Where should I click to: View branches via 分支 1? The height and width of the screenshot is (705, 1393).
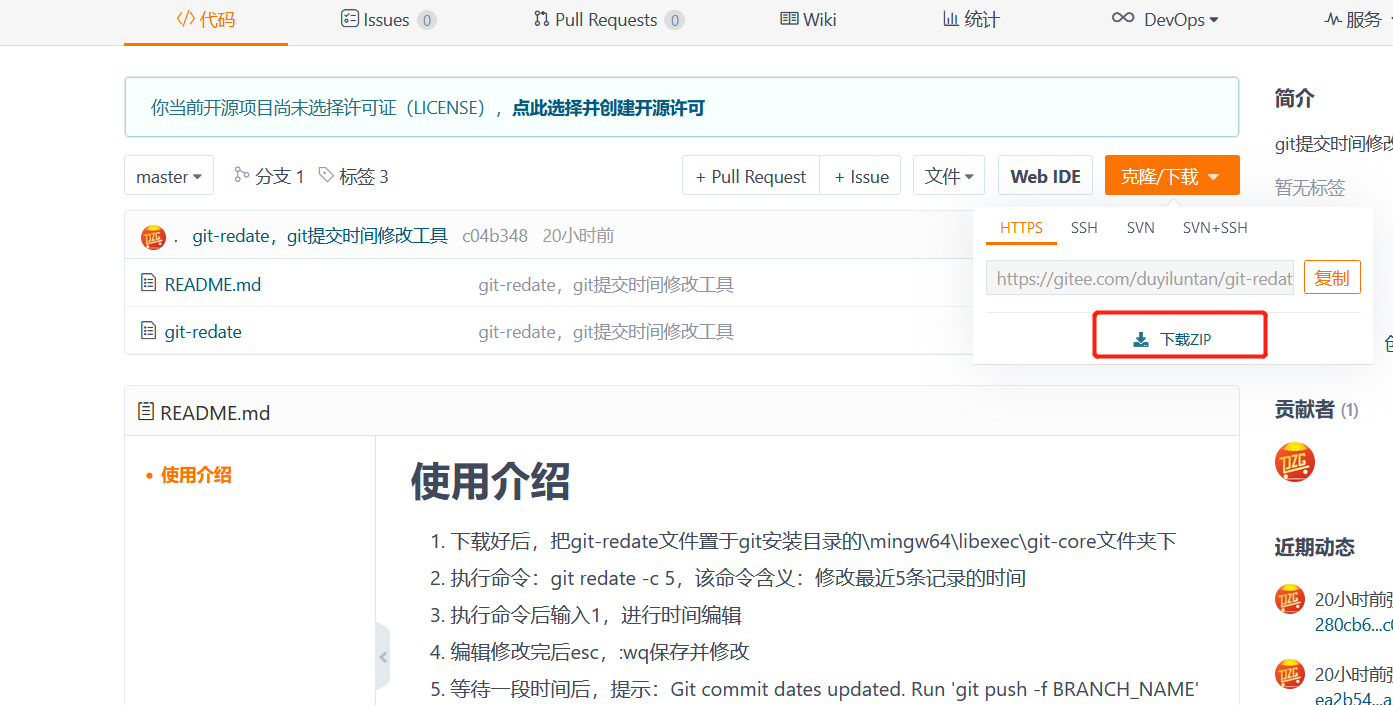pyautogui.click(x=269, y=176)
